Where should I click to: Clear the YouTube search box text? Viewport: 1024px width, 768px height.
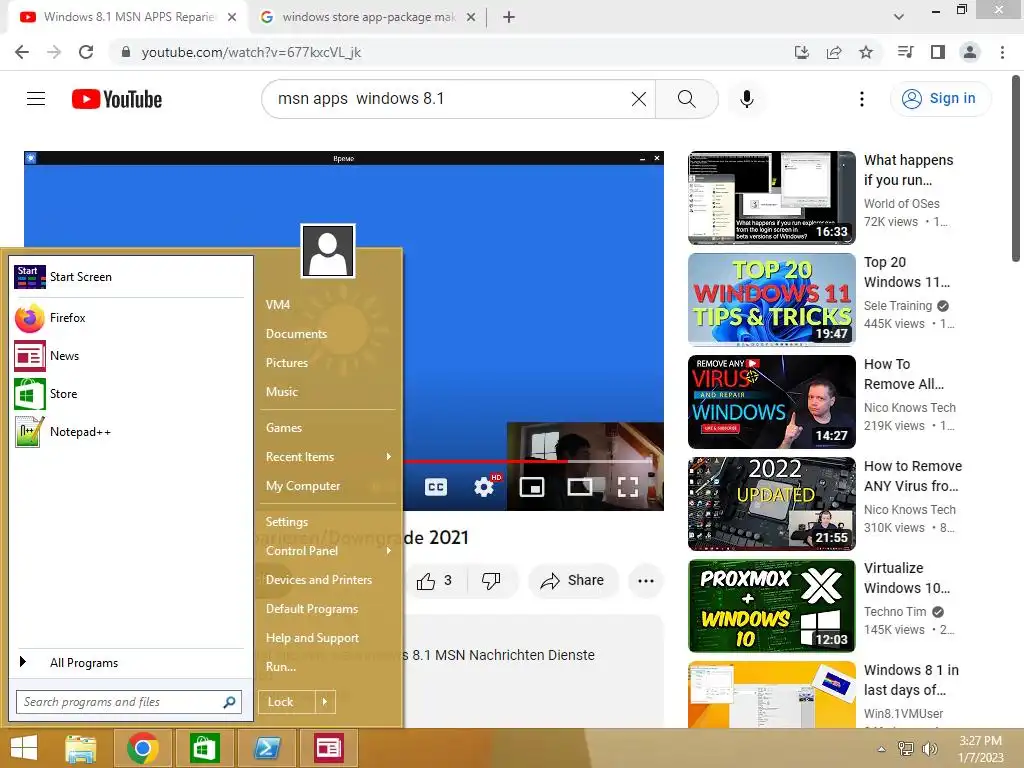pyautogui.click(x=639, y=99)
